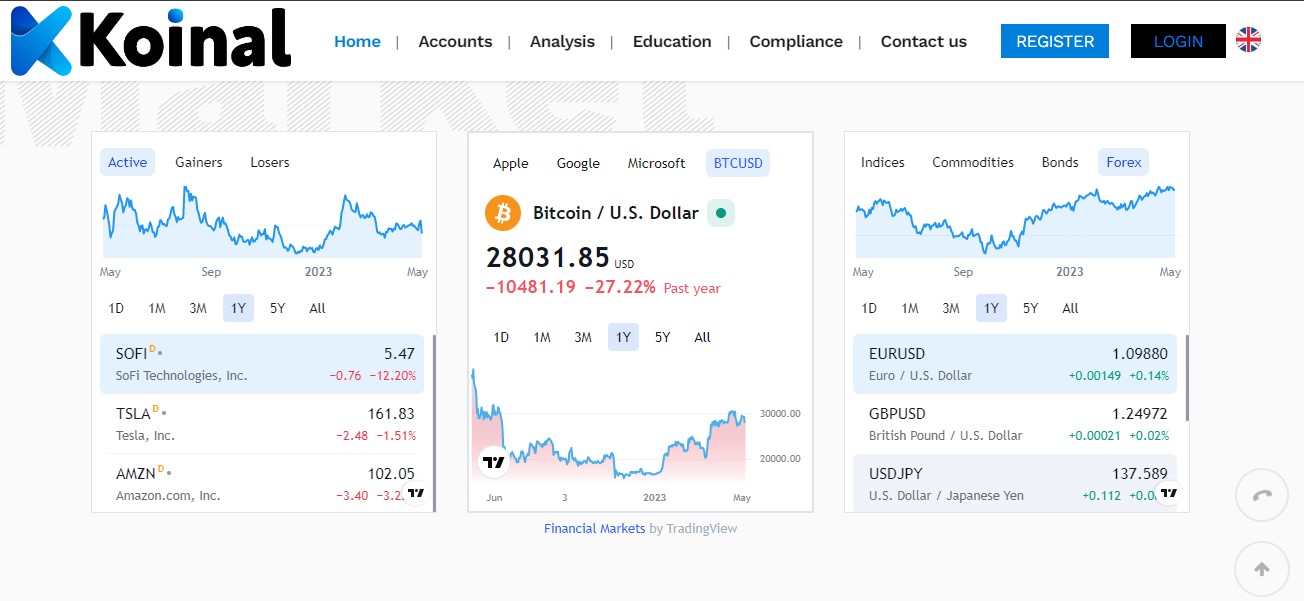Click TradingView logo in Forex widget
Image resolution: width=1304 pixels, height=601 pixels.
pyautogui.click(x=1168, y=493)
